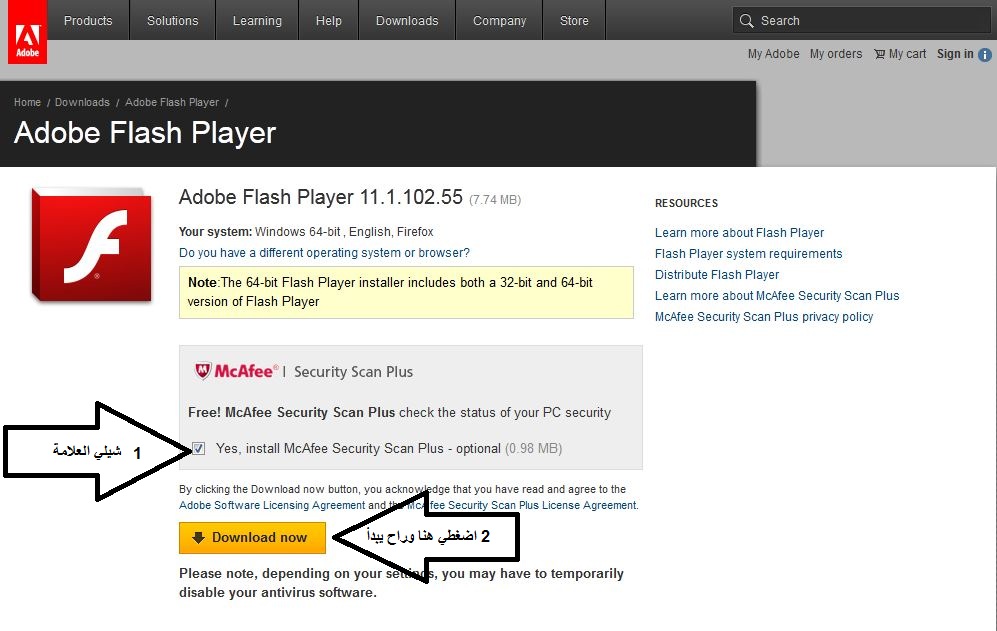Open the Learning menu

click(257, 20)
